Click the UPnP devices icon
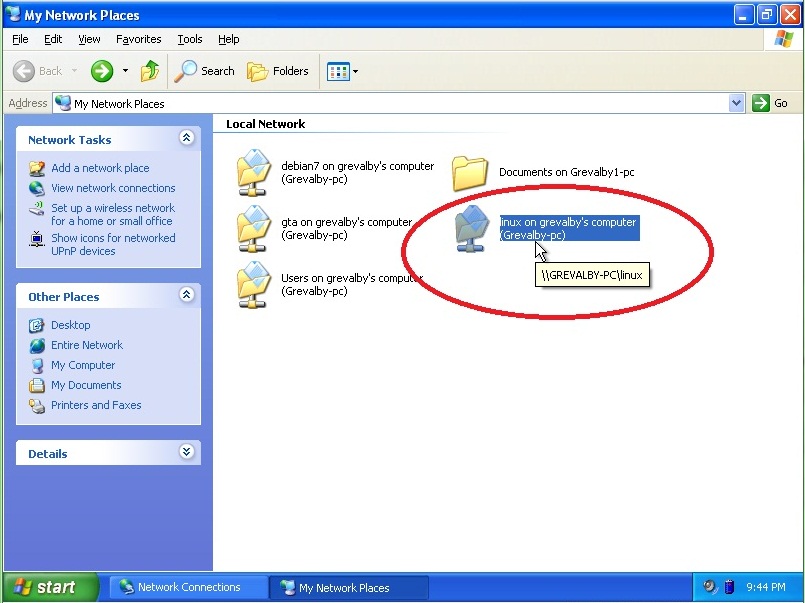The image size is (805, 603). pos(36,239)
